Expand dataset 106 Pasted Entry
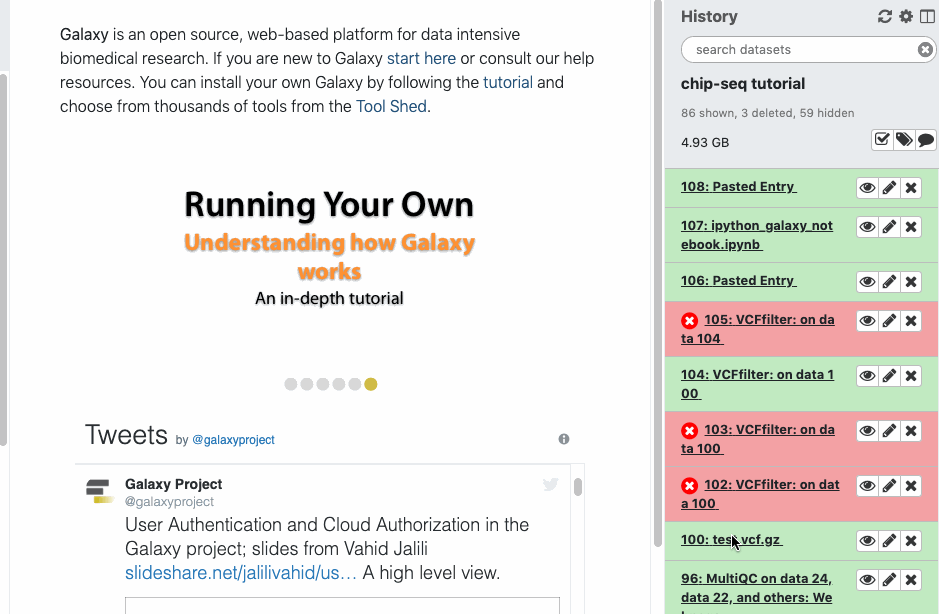The height and width of the screenshot is (614, 939). [x=738, y=281]
